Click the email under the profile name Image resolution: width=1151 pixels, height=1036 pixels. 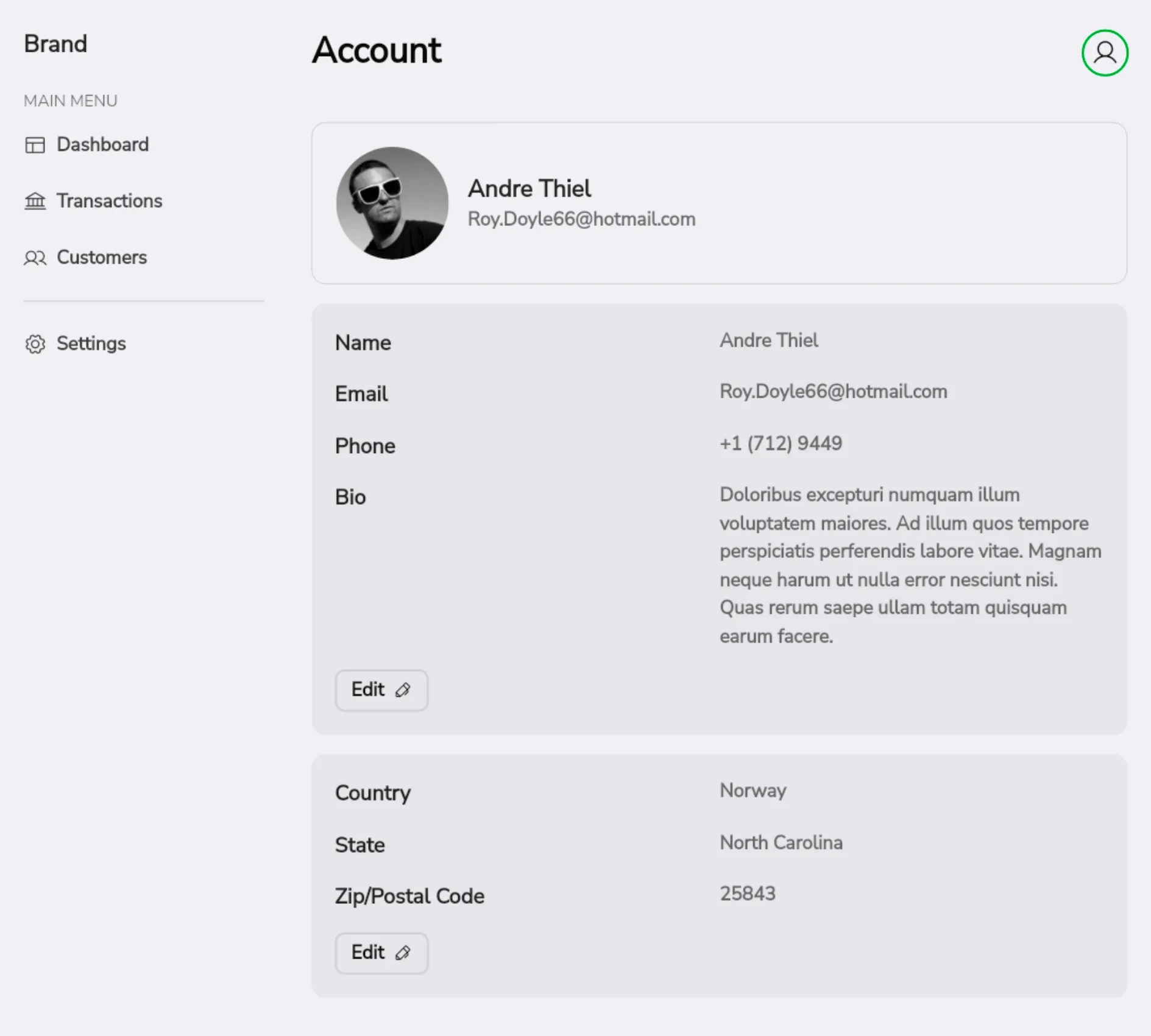581,219
